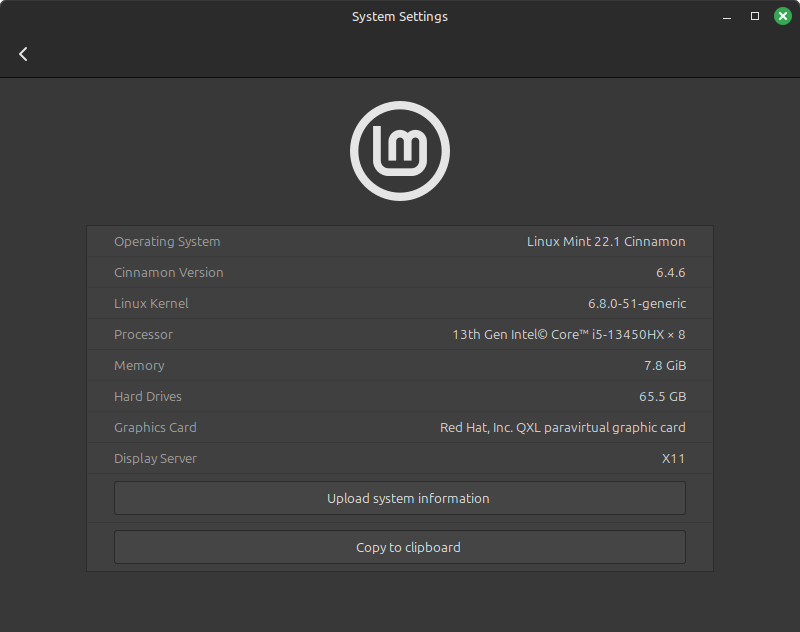Image resolution: width=800 pixels, height=632 pixels.
Task: Click the System Settings window title
Action: (x=400, y=16)
